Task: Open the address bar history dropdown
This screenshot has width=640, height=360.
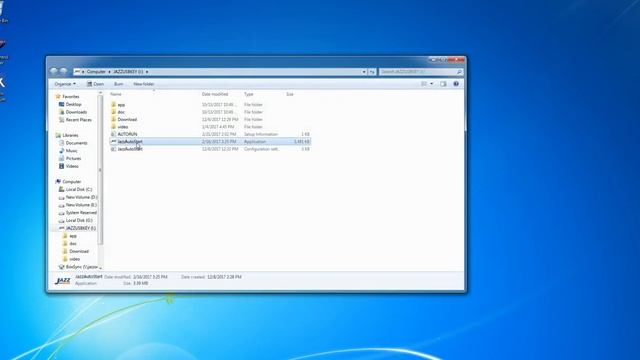Action: click(364, 72)
